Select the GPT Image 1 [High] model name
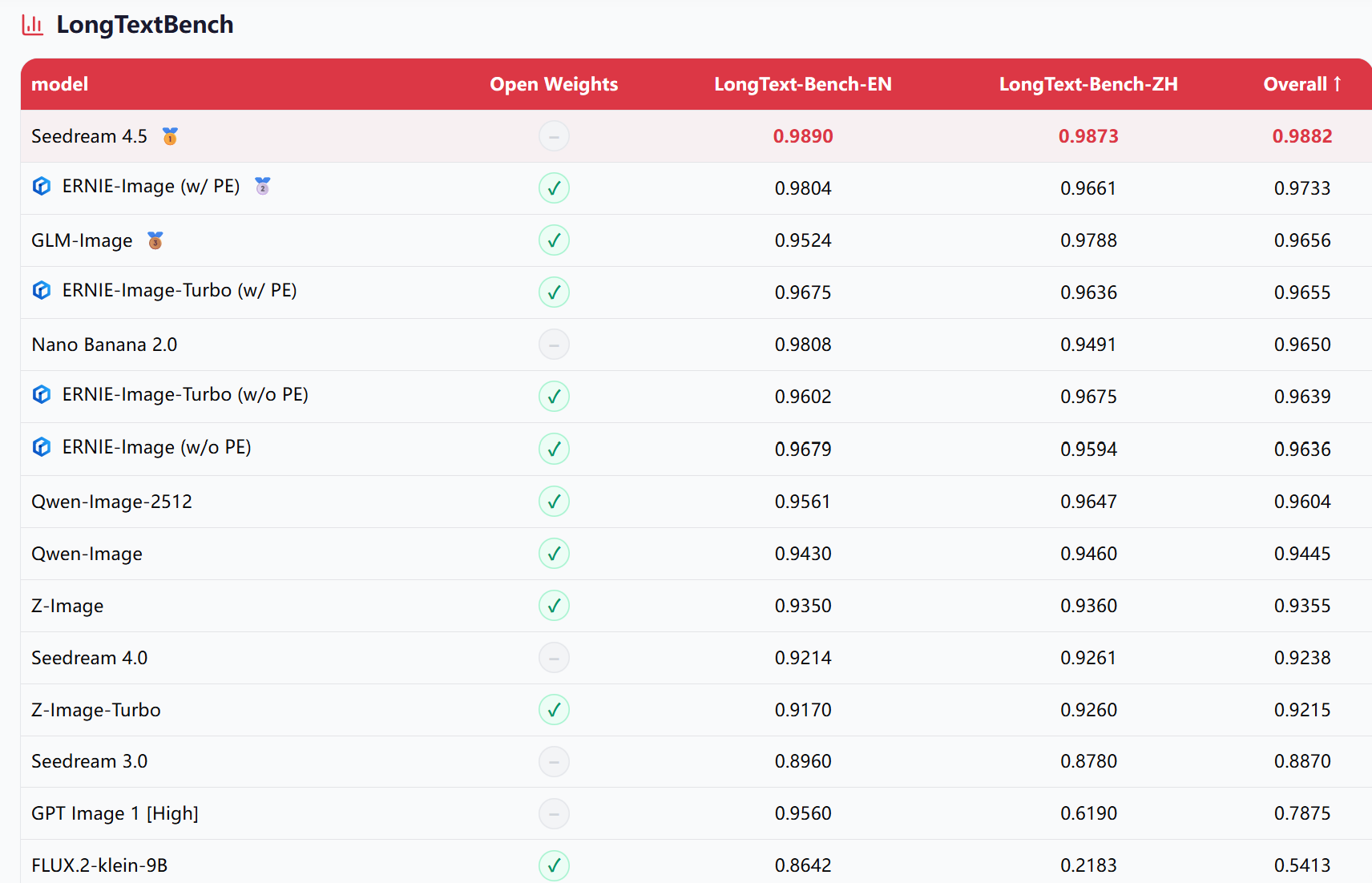The width and height of the screenshot is (1372, 883). [x=115, y=813]
